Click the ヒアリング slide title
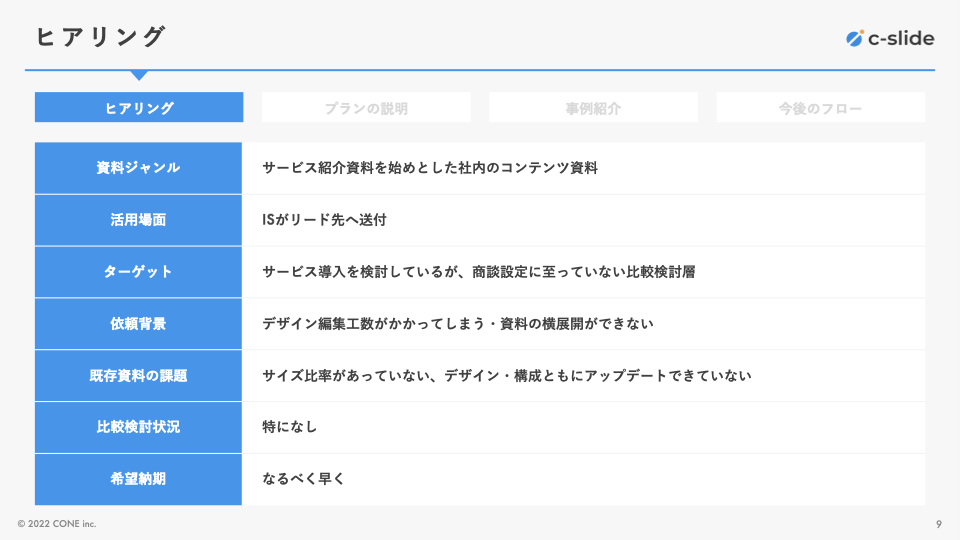This screenshot has width=960, height=540. click(x=100, y=37)
